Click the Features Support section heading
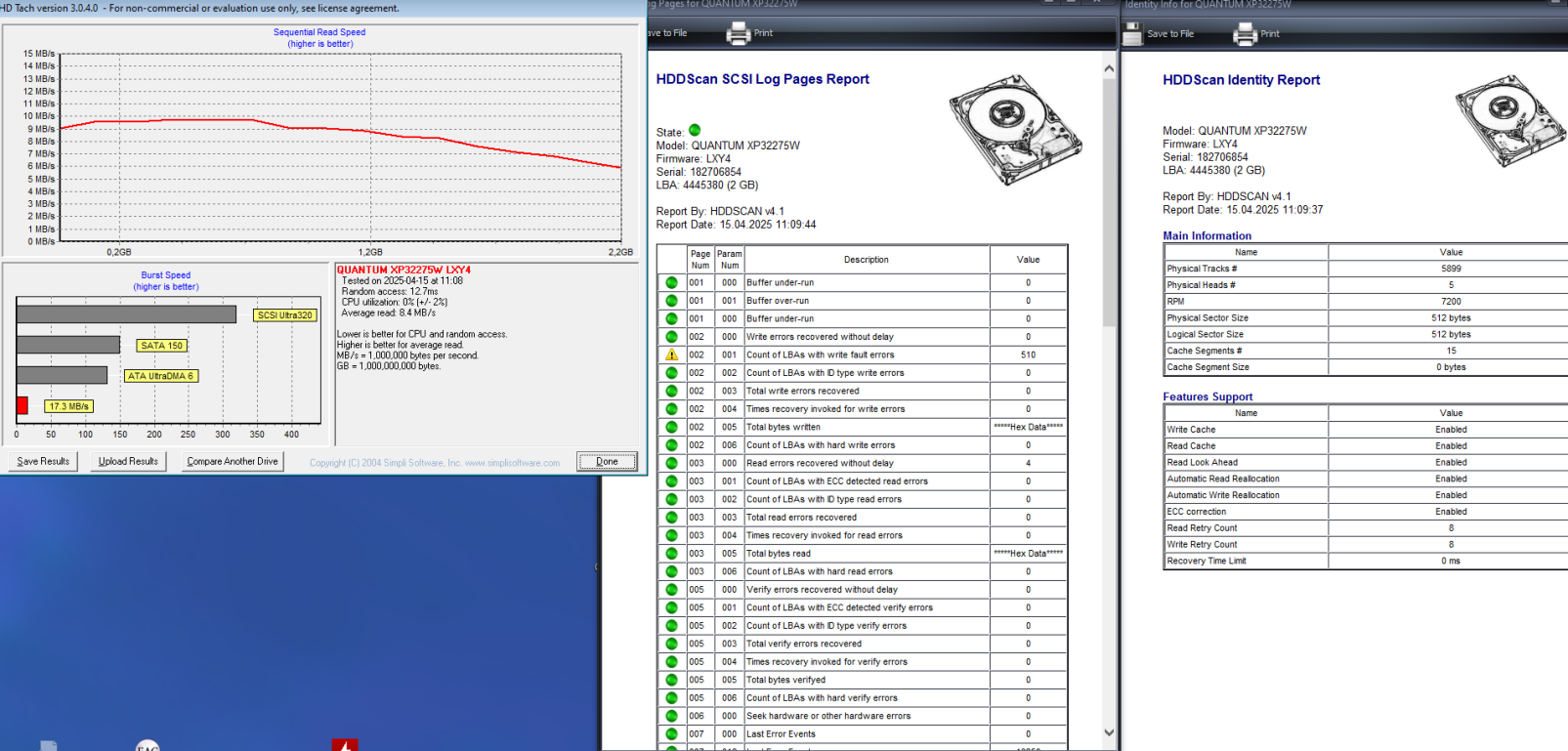Screen dimensions: 1568x751 point(1208,396)
